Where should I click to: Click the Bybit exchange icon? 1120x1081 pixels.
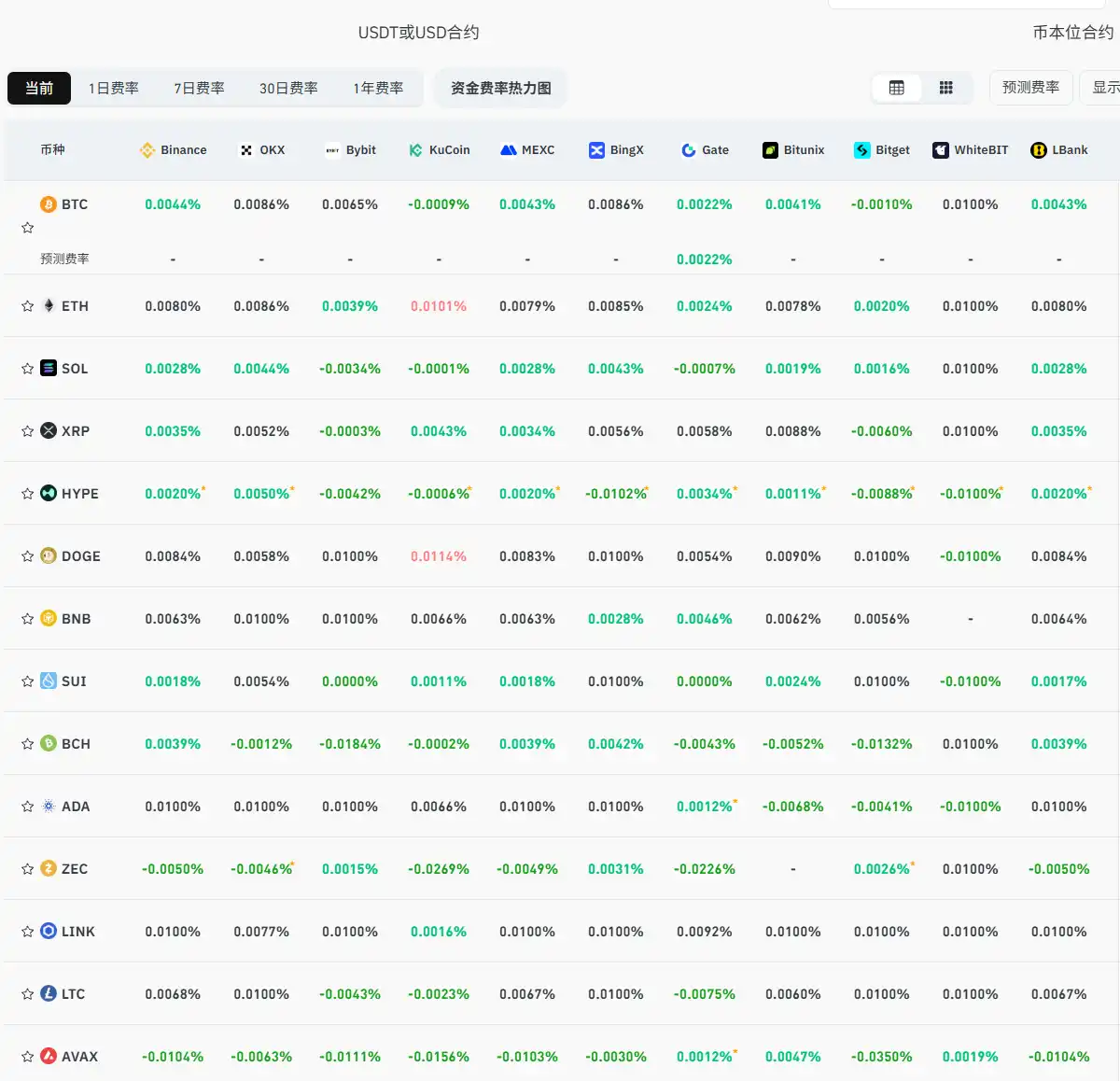tap(332, 149)
